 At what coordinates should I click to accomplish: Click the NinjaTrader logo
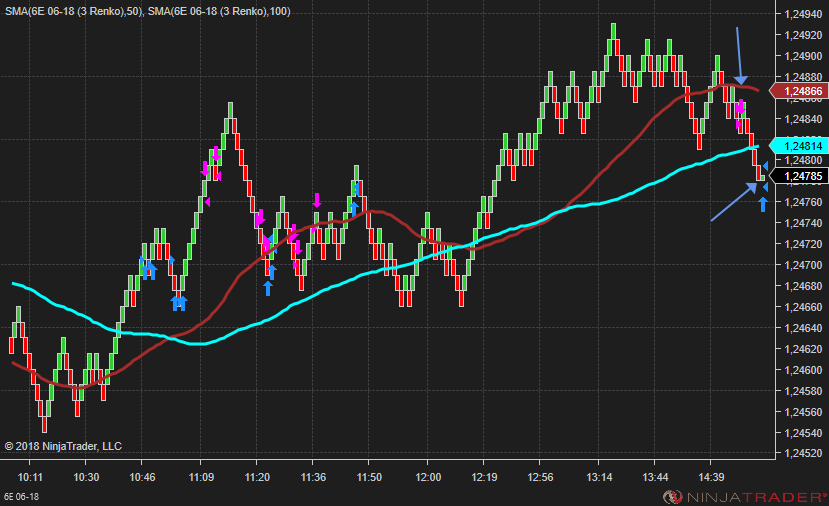[744, 497]
